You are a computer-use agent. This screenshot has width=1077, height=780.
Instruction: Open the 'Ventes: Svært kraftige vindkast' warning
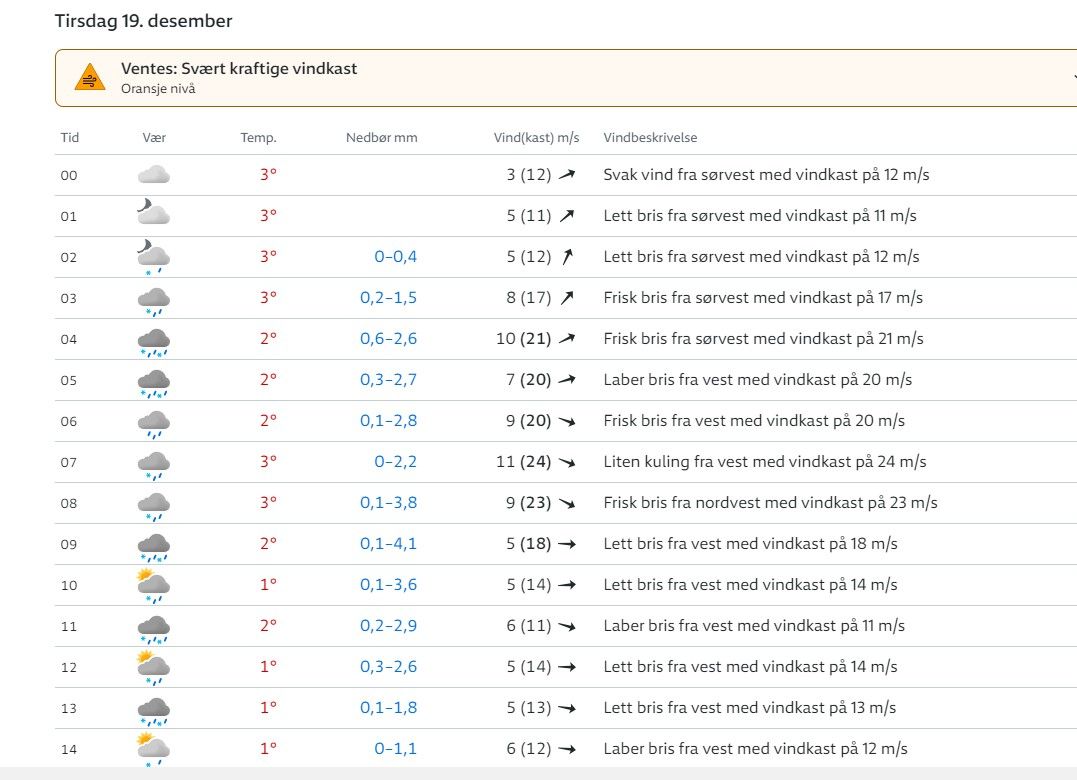point(239,69)
